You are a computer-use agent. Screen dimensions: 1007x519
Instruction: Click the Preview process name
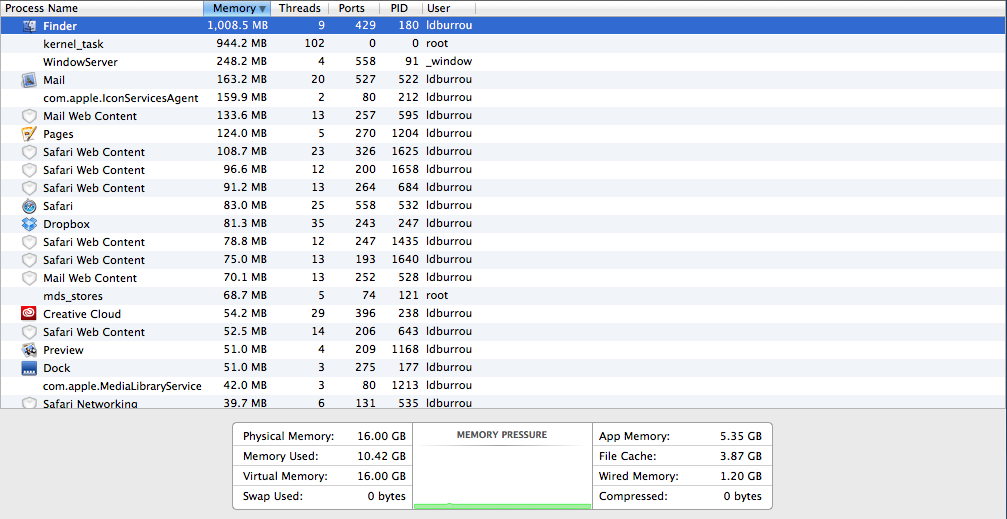point(64,350)
